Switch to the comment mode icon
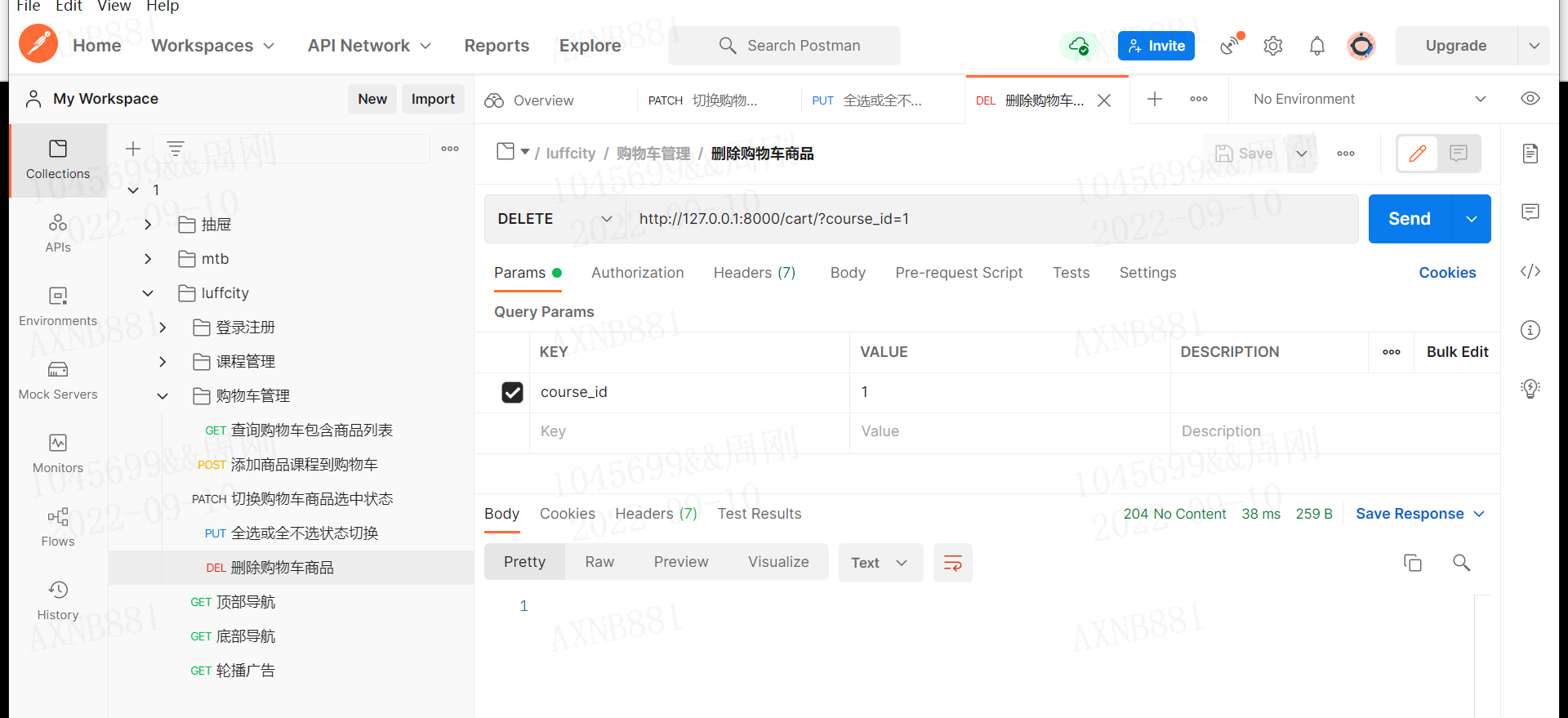Screen dimensions: 1568x718 pos(1459,153)
